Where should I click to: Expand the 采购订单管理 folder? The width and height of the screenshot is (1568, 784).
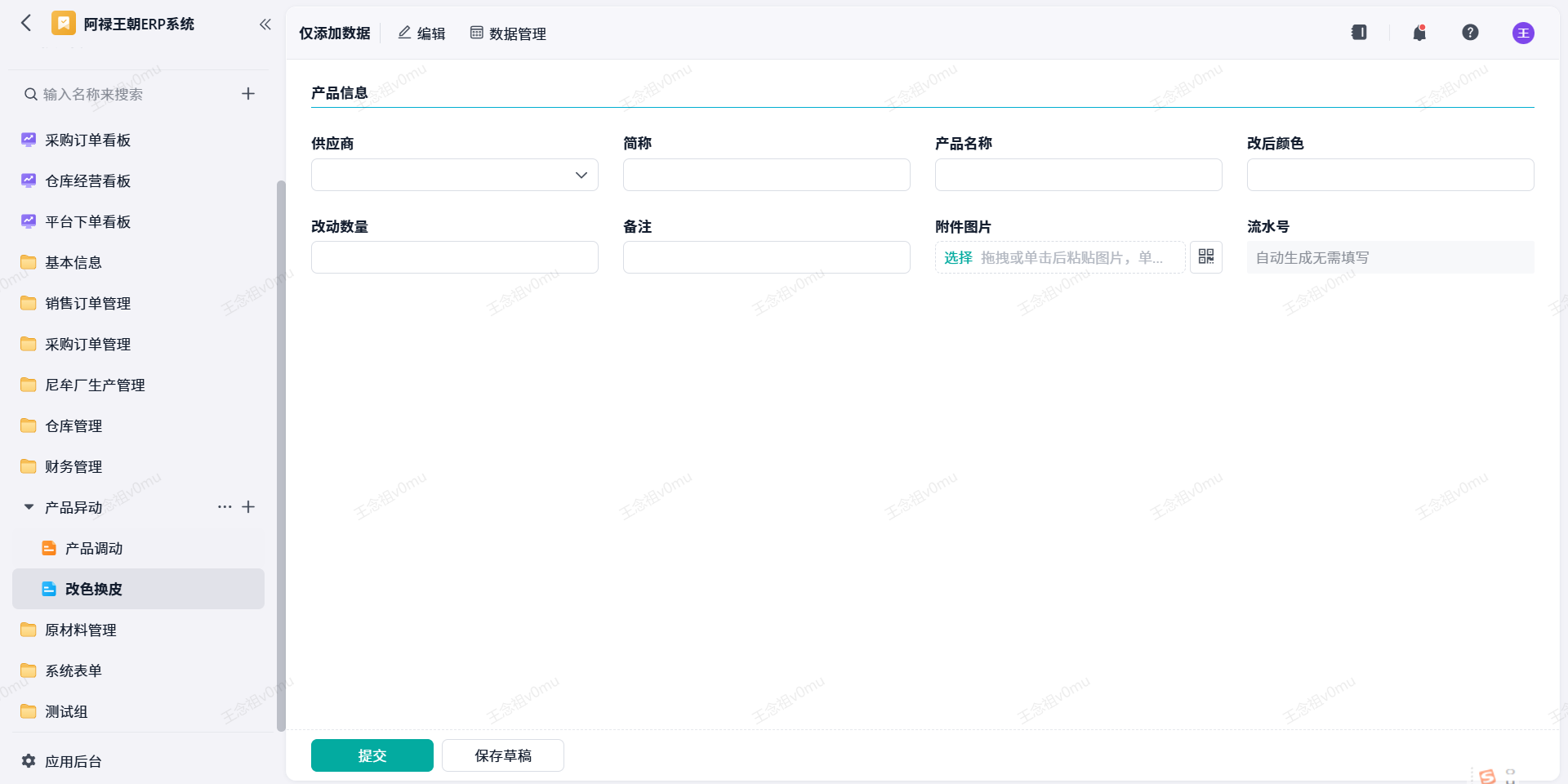139,344
